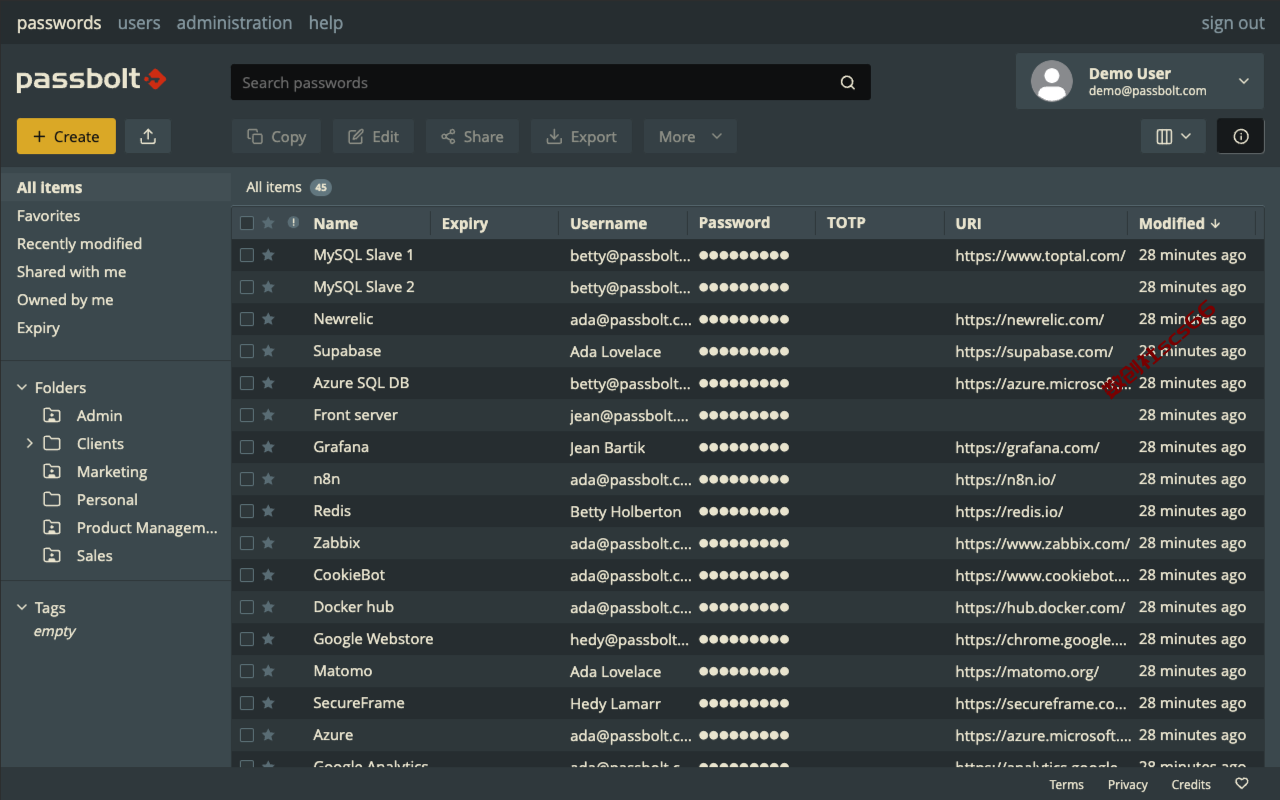Open the Credits footer link
Screen dimensions: 1280x800
(1191, 785)
